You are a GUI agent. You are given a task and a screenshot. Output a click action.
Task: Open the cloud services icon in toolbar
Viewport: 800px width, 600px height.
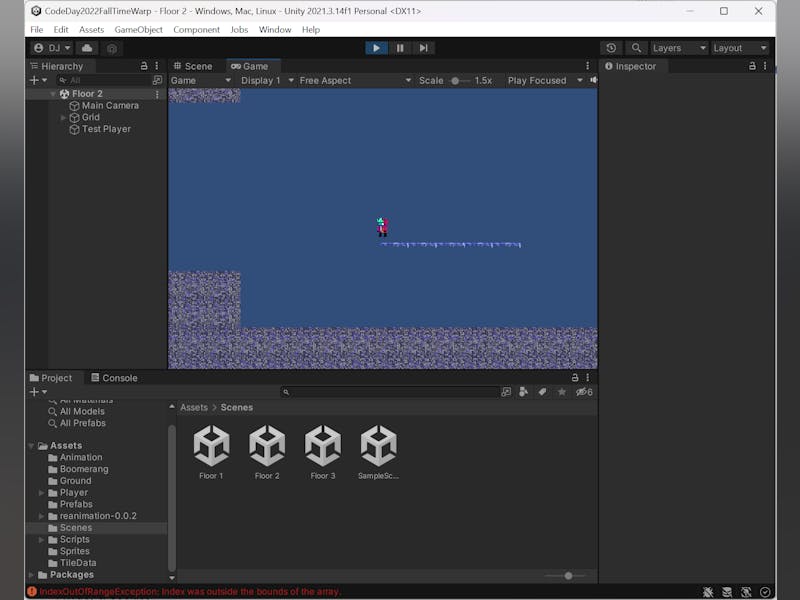tap(87, 48)
